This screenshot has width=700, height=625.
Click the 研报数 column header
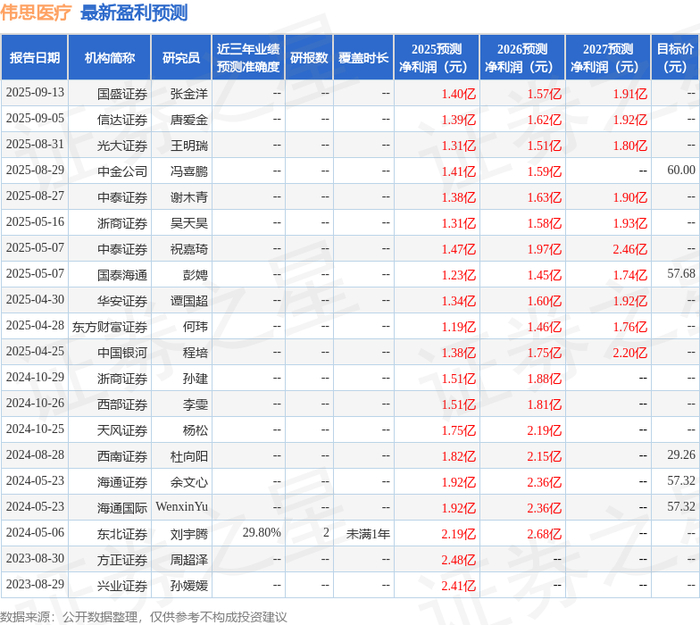tap(309, 58)
